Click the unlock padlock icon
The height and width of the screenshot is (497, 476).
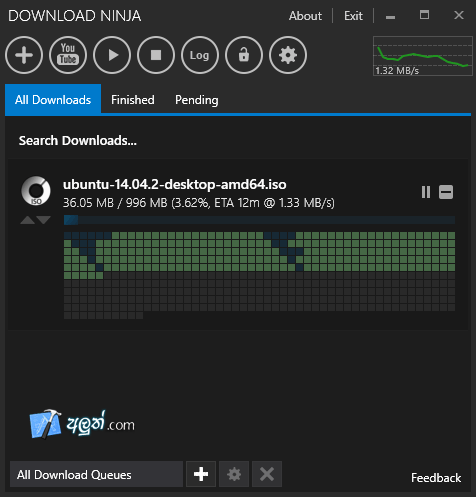pyautogui.click(x=244, y=55)
